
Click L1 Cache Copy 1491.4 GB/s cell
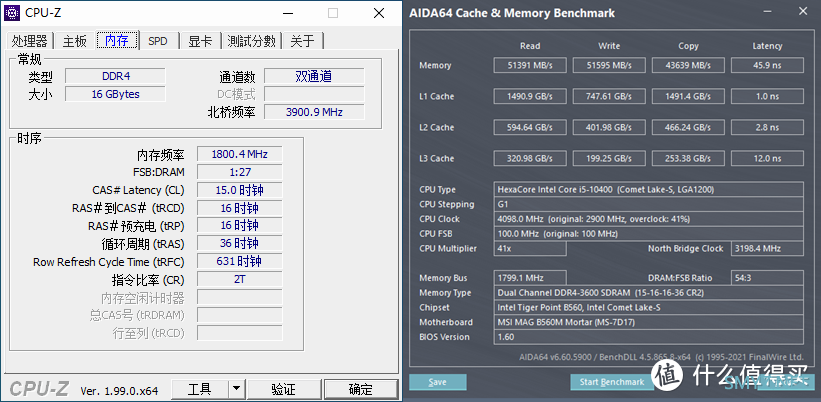click(688, 96)
